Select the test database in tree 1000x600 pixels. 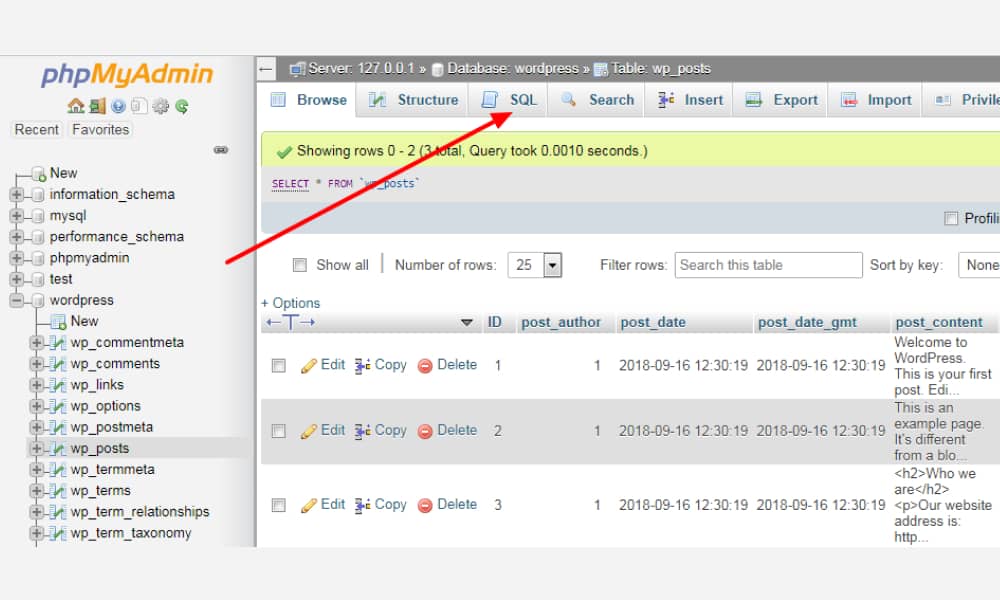(61, 279)
